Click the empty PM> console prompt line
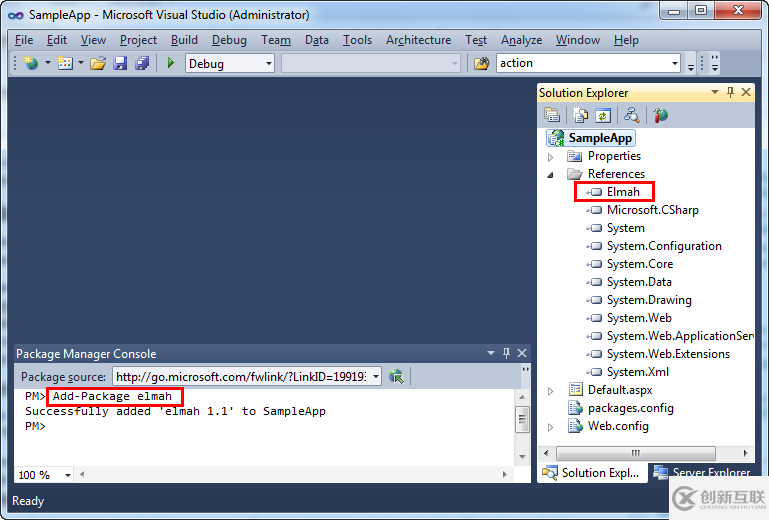 [35, 426]
